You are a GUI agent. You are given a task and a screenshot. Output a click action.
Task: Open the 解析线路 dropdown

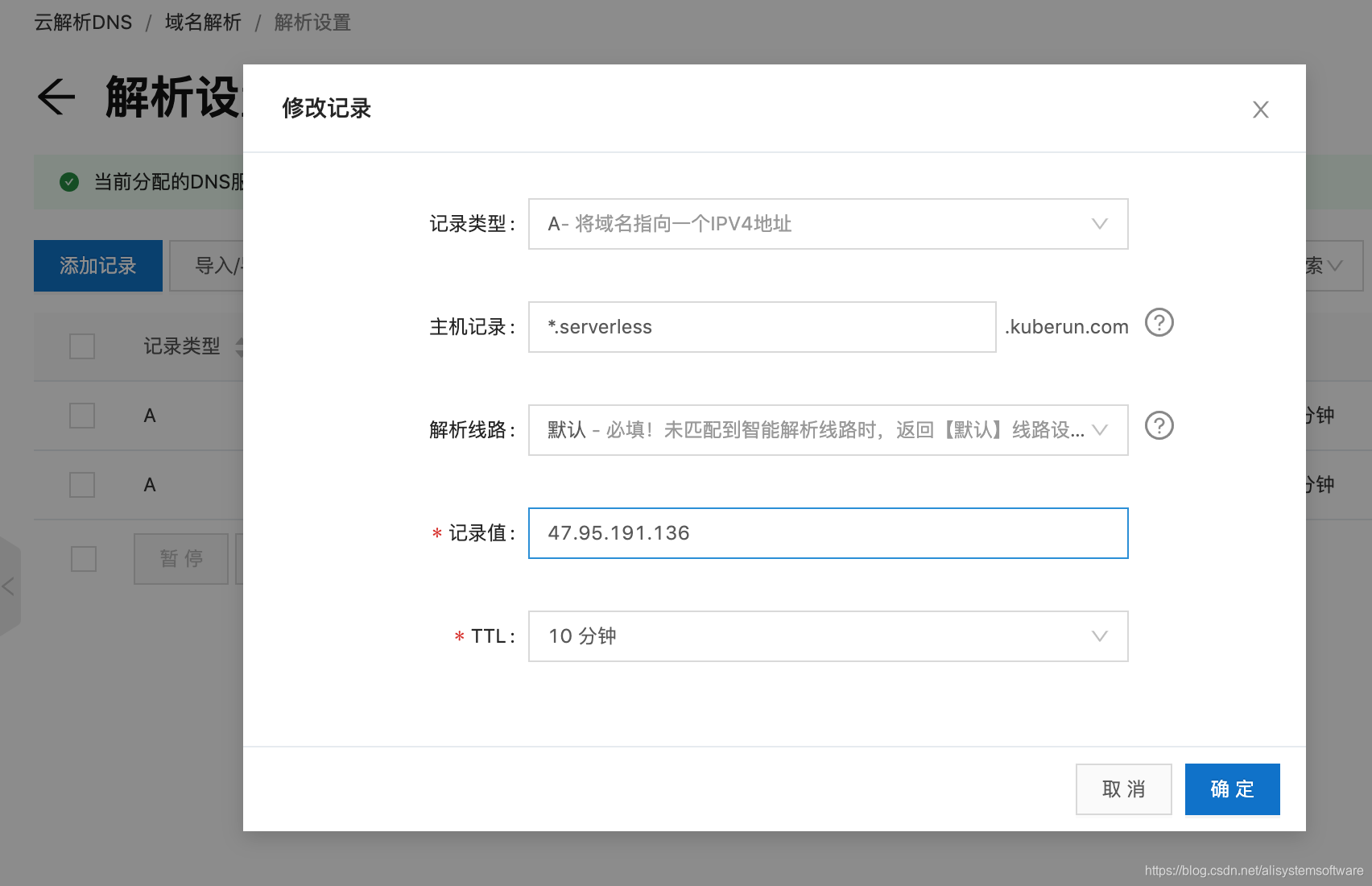pyautogui.click(x=828, y=430)
